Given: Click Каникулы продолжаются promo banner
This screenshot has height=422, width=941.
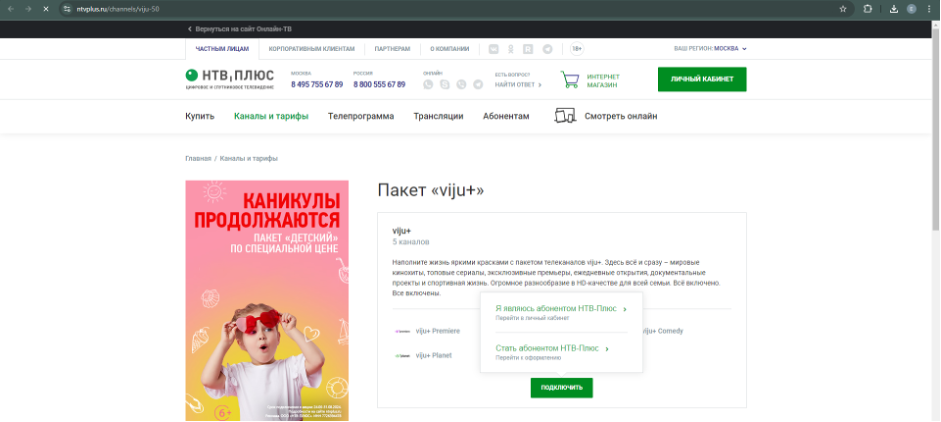Looking at the screenshot, I should (x=267, y=301).
